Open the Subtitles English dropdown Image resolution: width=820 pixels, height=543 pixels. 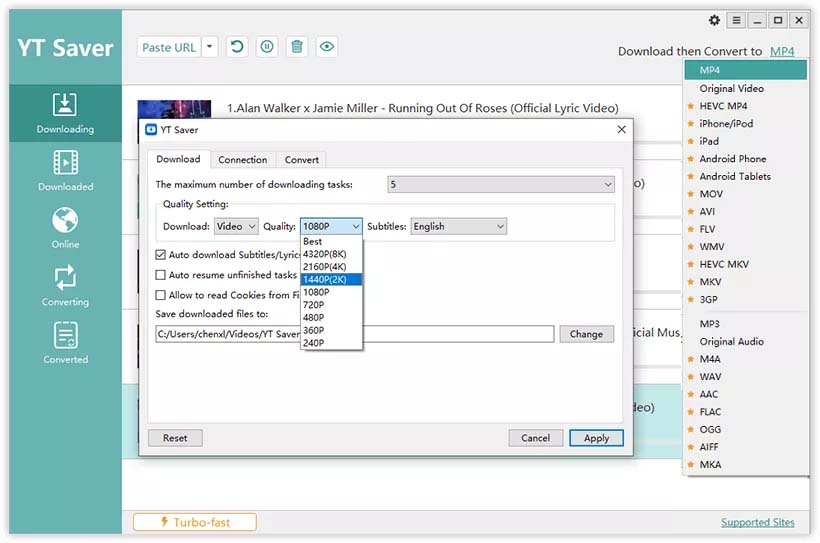pyautogui.click(x=459, y=226)
